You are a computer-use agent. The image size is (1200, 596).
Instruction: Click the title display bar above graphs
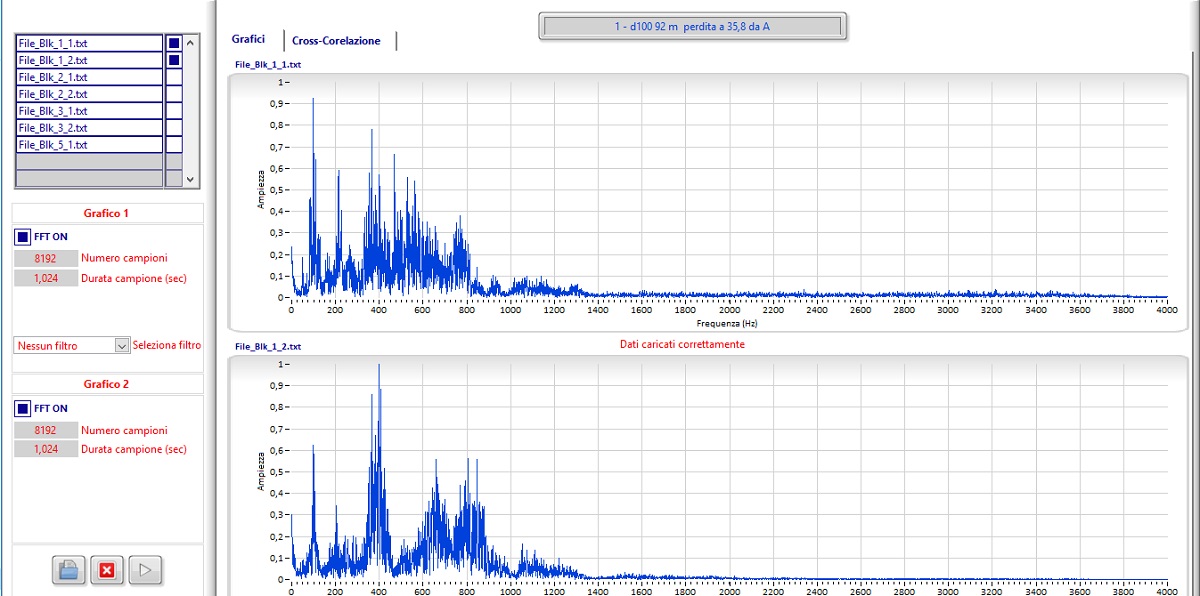pos(692,26)
